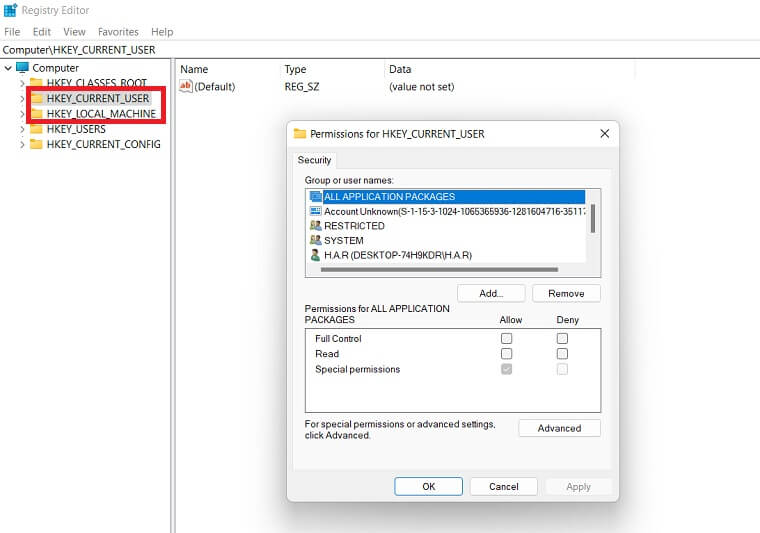The width and height of the screenshot is (760, 533).
Task: Click the RESTRICTED group icon
Action: pos(316,226)
